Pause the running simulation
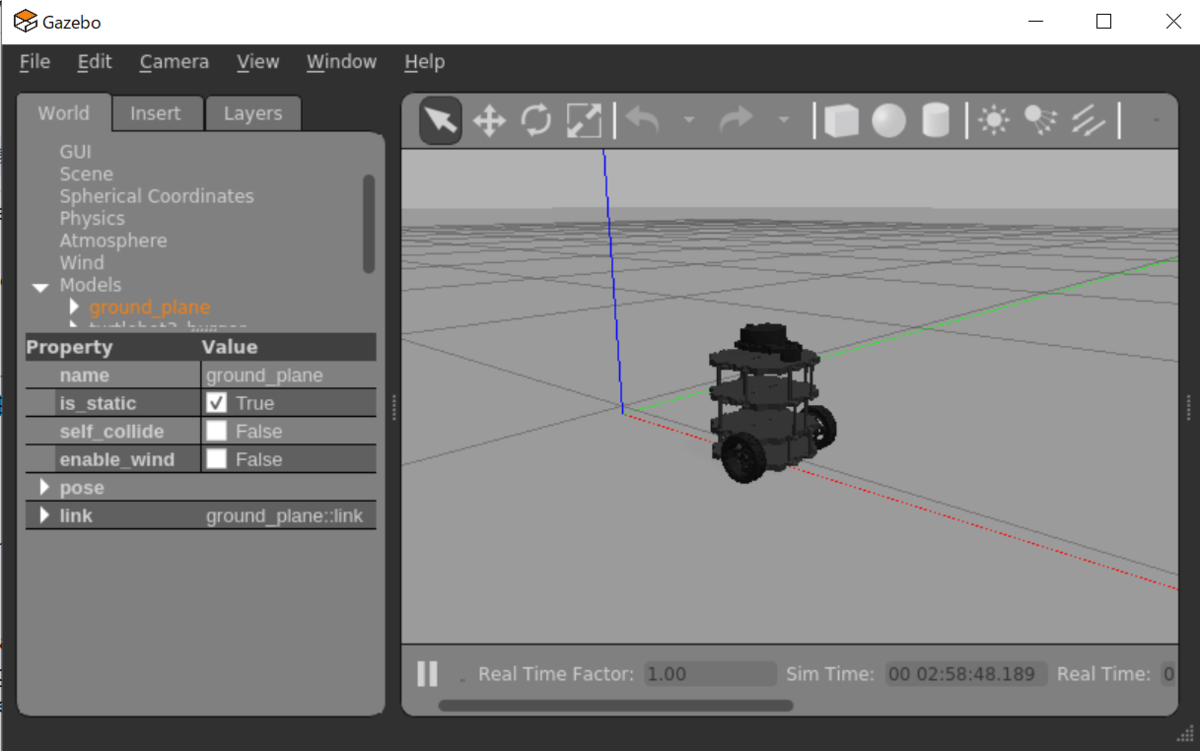The image size is (1200, 751). coord(427,673)
